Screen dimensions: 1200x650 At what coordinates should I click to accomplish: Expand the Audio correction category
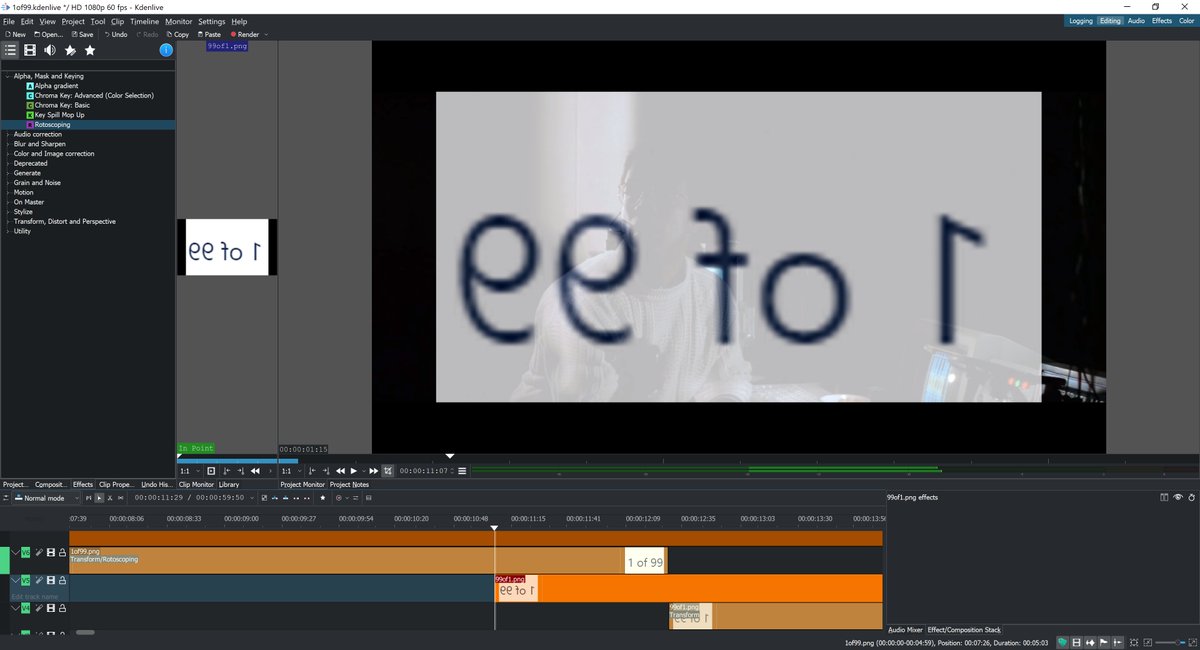point(7,134)
